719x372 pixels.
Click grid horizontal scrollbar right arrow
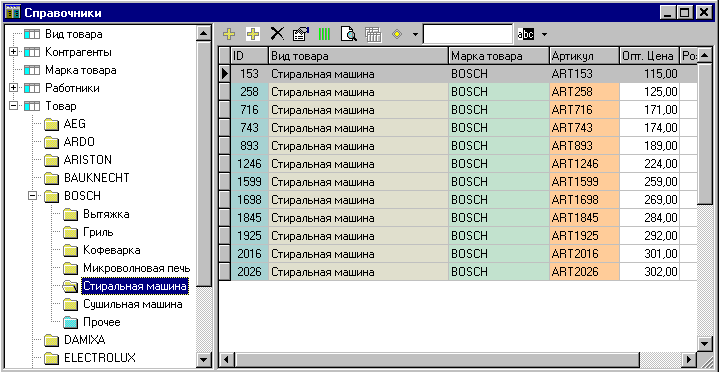coord(689,359)
